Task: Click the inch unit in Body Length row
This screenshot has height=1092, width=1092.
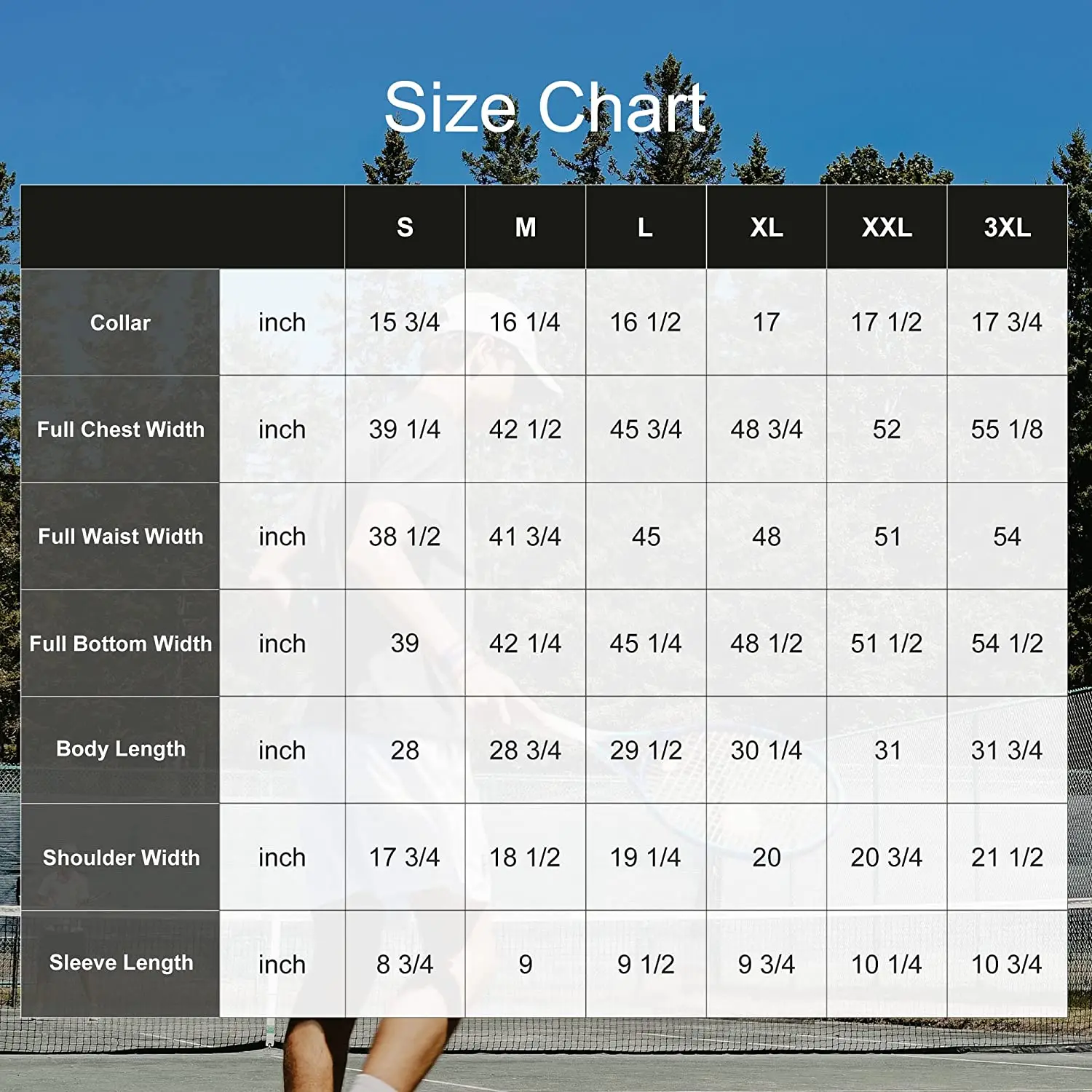Action: coord(282,751)
